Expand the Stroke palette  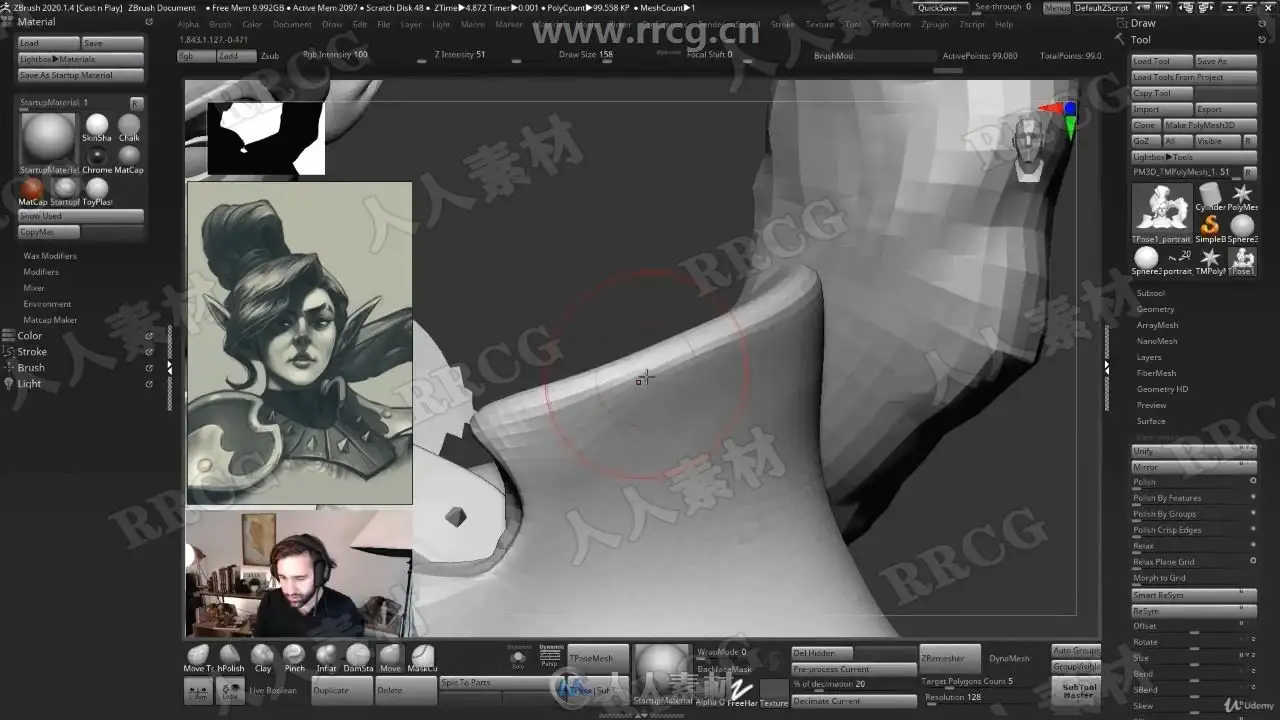click(32, 352)
